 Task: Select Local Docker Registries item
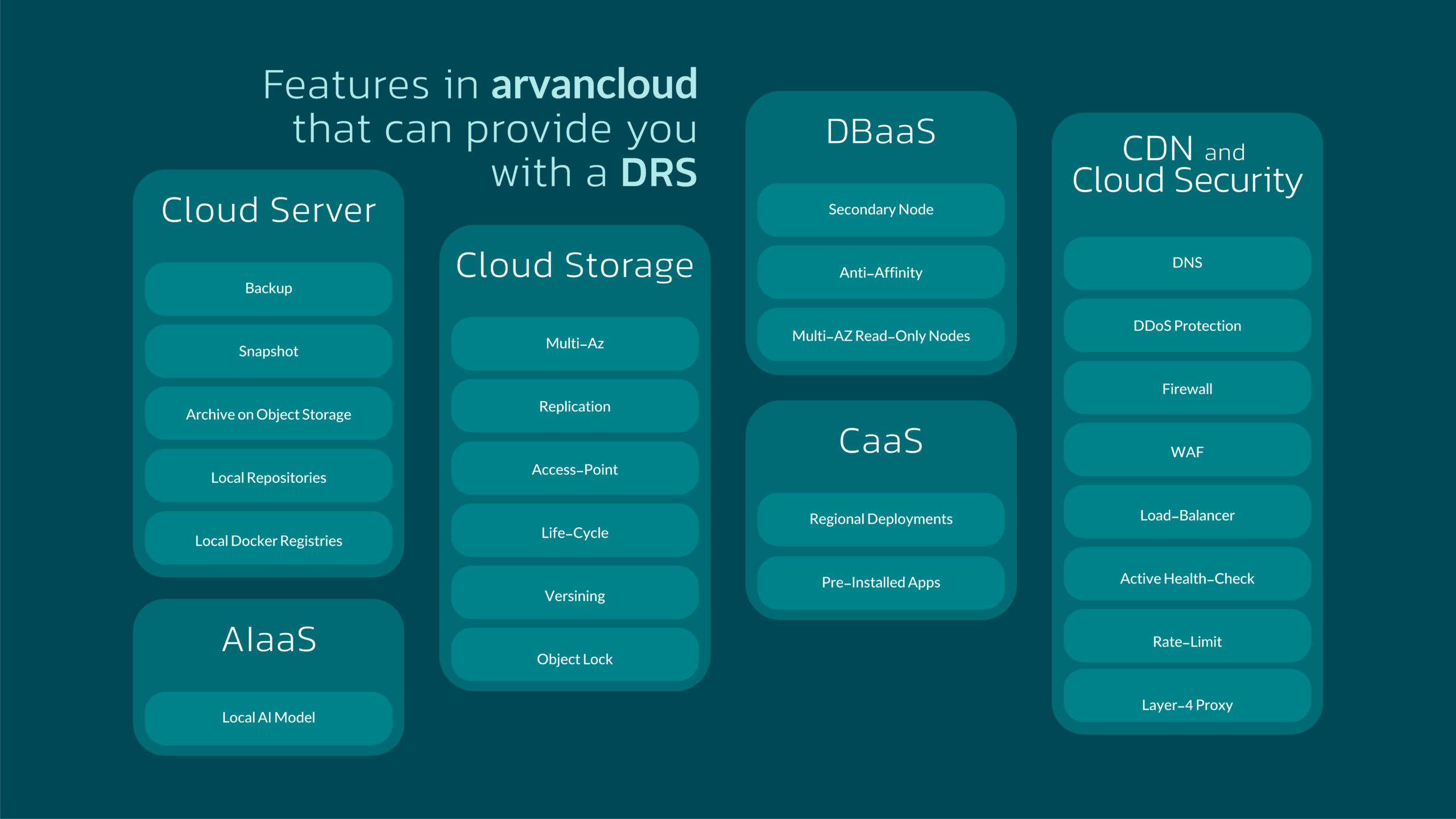pos(268,541)
